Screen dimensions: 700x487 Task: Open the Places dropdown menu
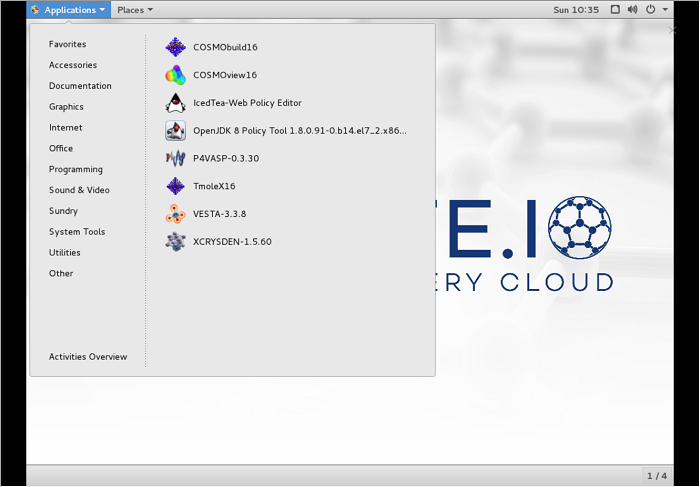[135, 10]
